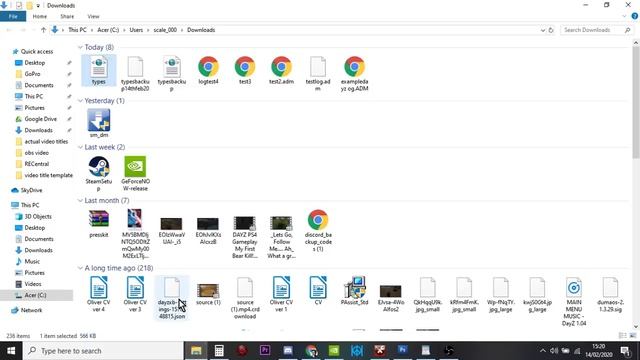This screenshot has height=360, width=640.
Task: Open Network in the navigation pane
Action: 31,310
